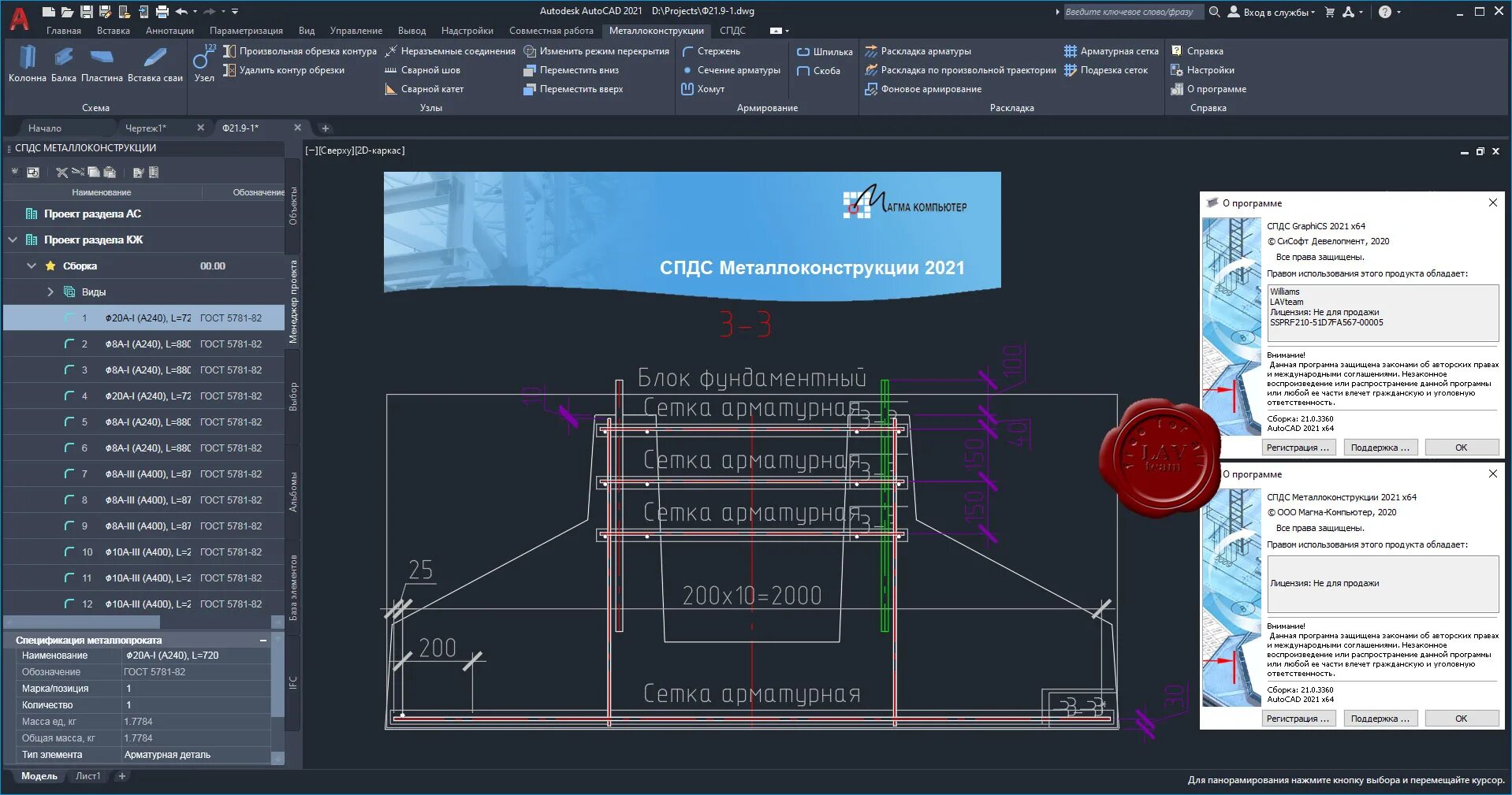Open the Help question-mark dropdown arrow
The height and width of the screenshot is (795, 1512).
coord(1398,12)
